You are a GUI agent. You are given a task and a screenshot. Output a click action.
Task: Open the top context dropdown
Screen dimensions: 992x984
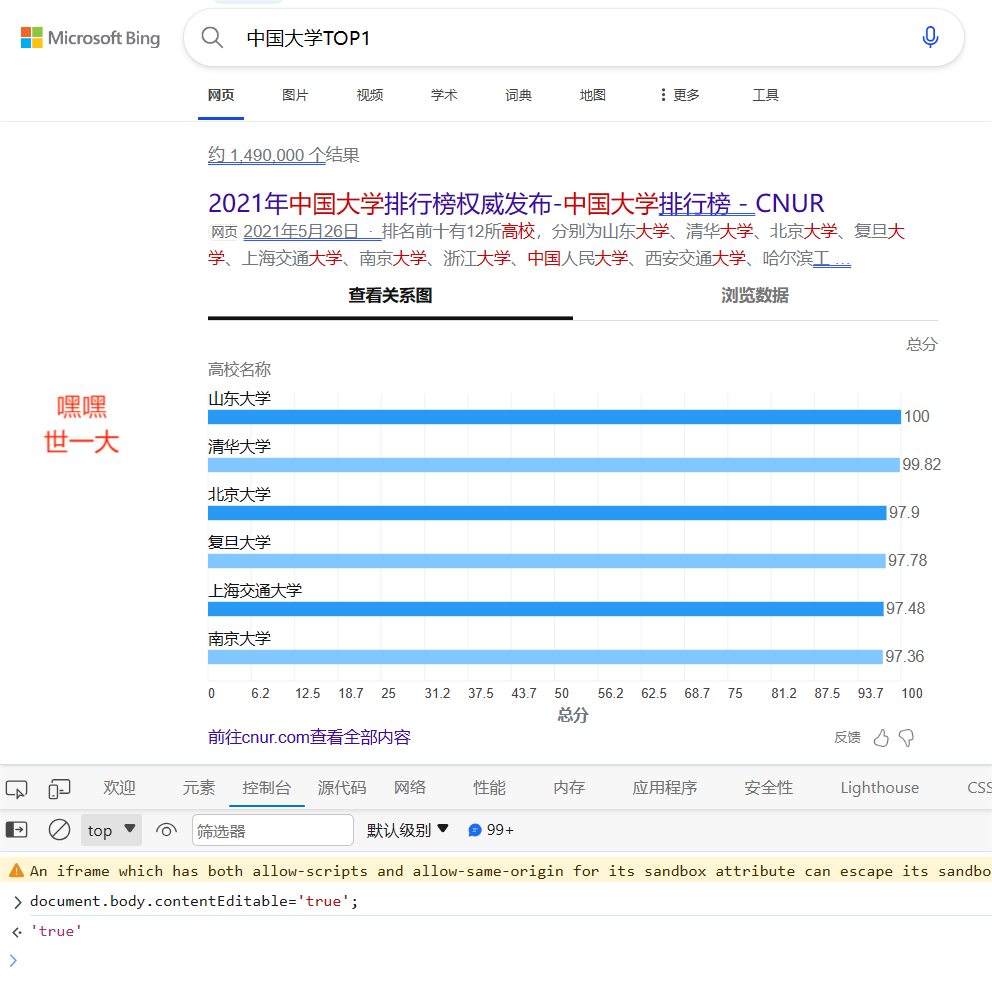(111, 830)
